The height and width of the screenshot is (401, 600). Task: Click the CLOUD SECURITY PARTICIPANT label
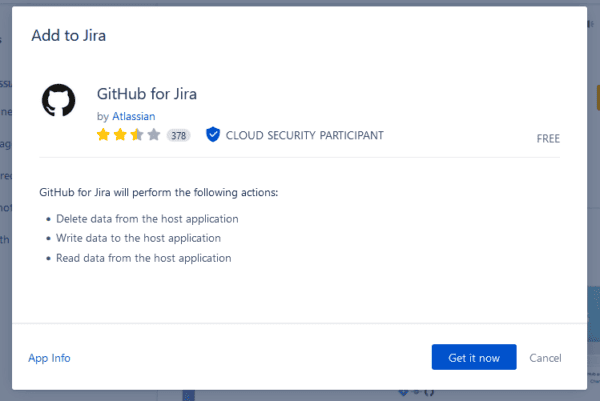point(305,135)
